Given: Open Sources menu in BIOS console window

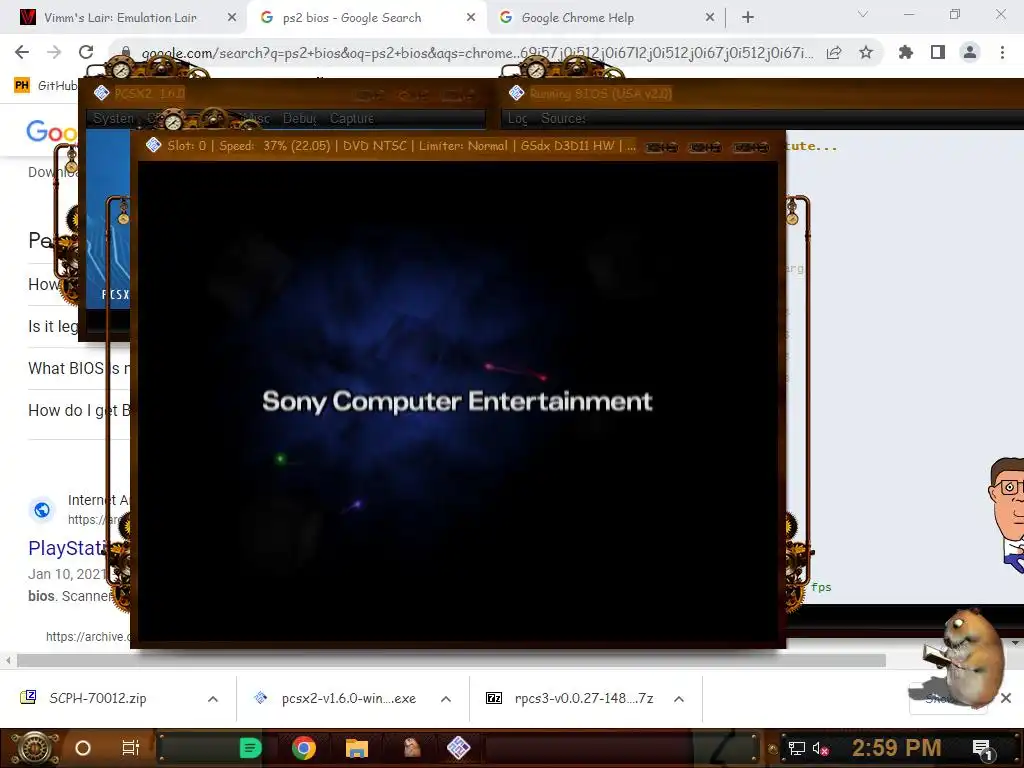Looking at the screenshot, I should 563,118.
